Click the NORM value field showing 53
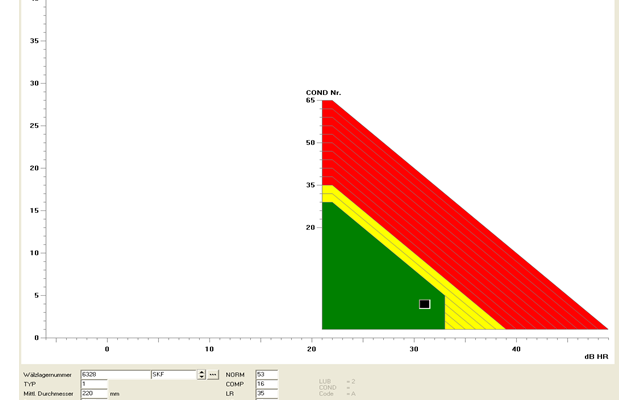The width and height of the screenshot is (640, 400). click(266, 375)
